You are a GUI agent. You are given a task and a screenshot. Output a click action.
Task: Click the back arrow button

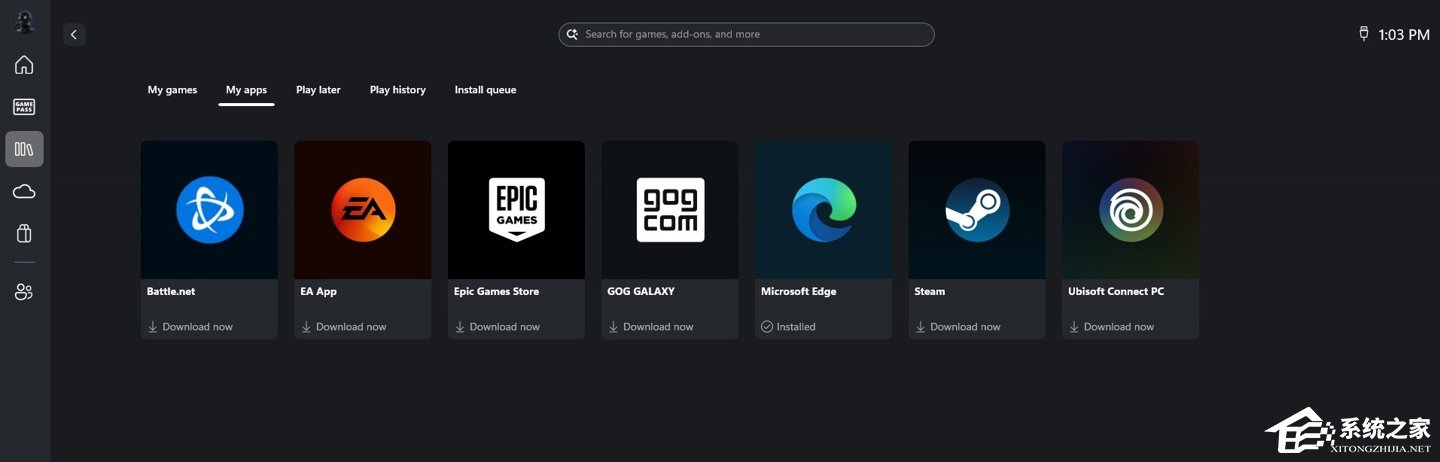pyautogui.click(x=74, y=34)
